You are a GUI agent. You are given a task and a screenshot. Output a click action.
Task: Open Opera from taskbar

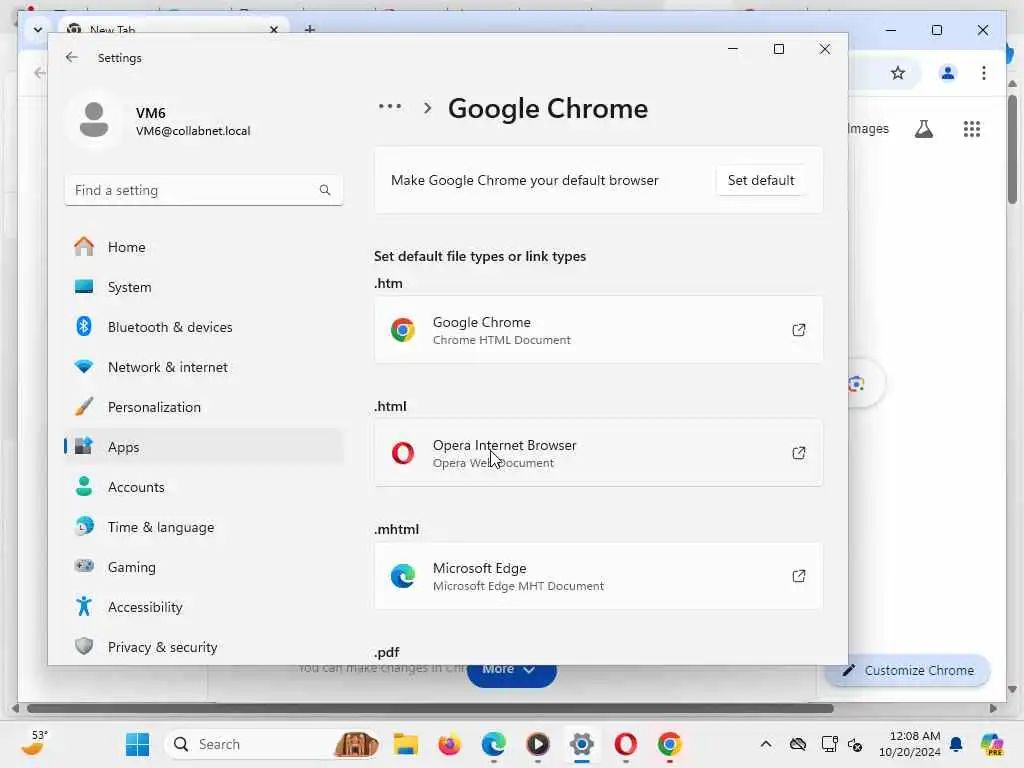tap(626, 744)
